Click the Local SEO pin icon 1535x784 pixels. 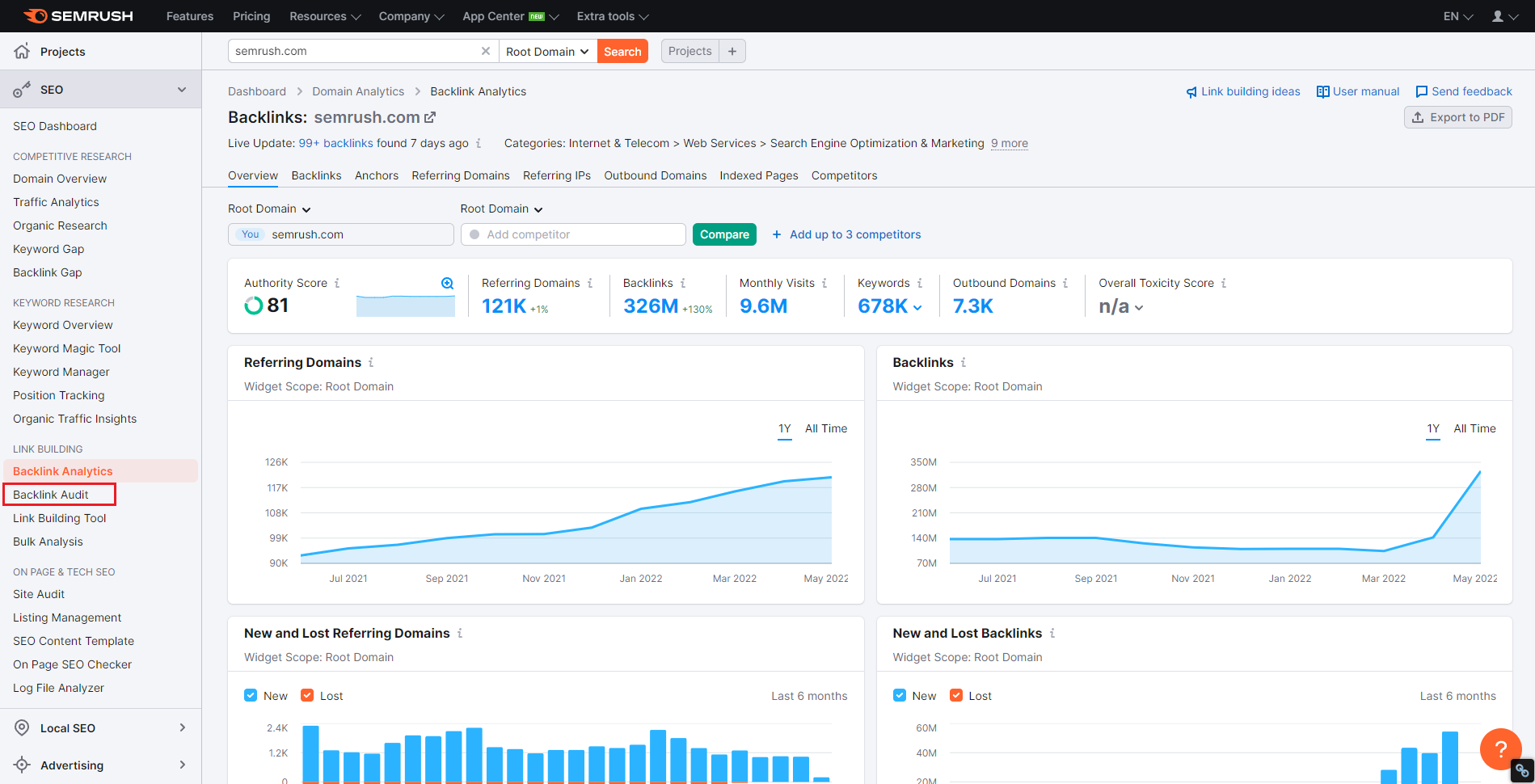(22, 727)
